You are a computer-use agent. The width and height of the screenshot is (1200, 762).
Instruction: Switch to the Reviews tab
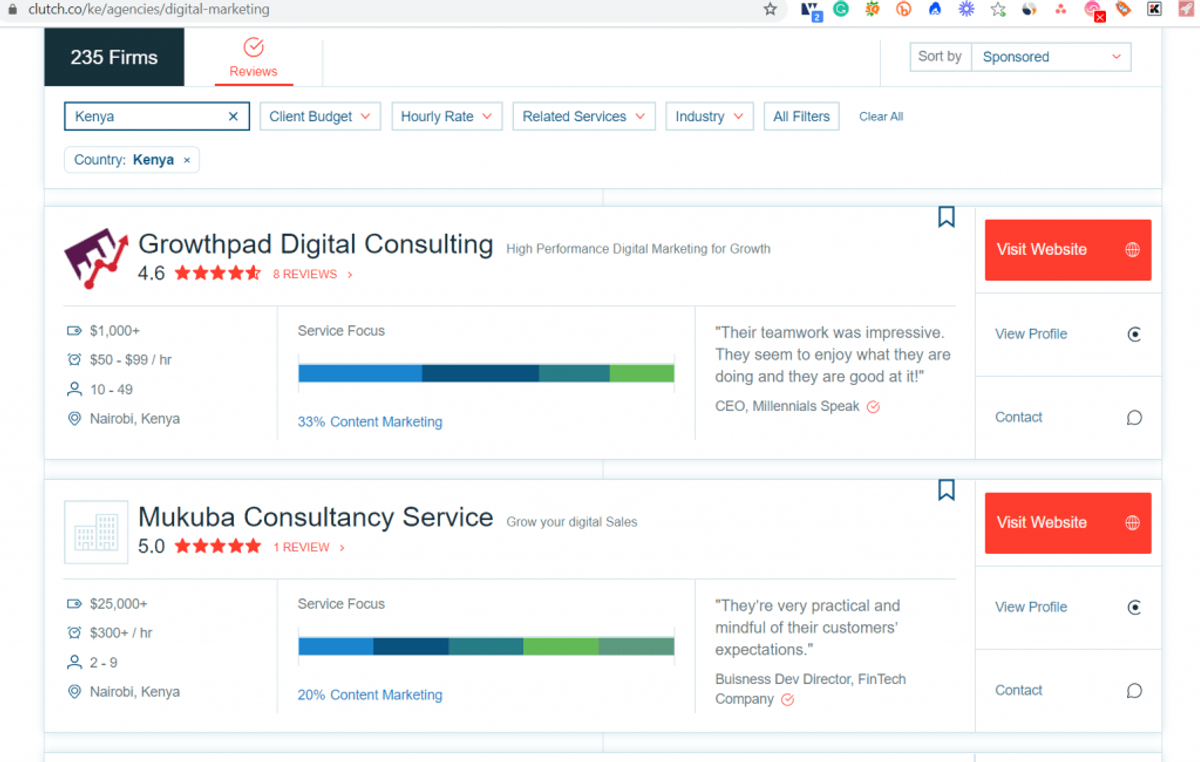pos(253,57)
